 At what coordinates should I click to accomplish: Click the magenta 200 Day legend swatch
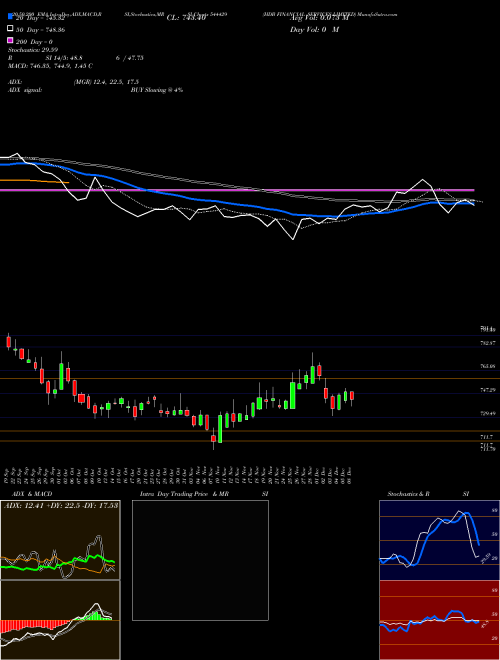pyautogui.click(x=11, y=41)
